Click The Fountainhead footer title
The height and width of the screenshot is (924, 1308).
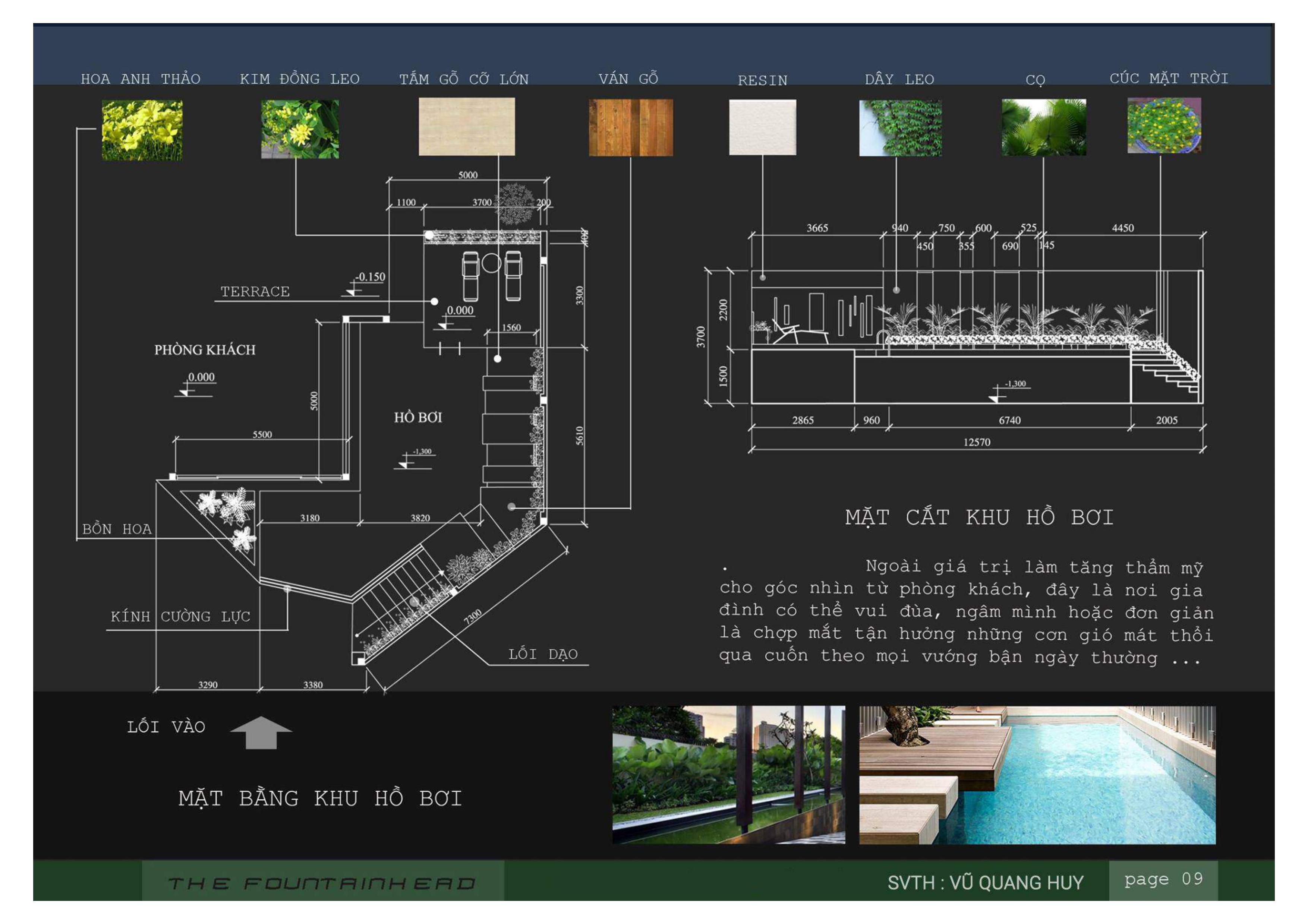(322, 883)
